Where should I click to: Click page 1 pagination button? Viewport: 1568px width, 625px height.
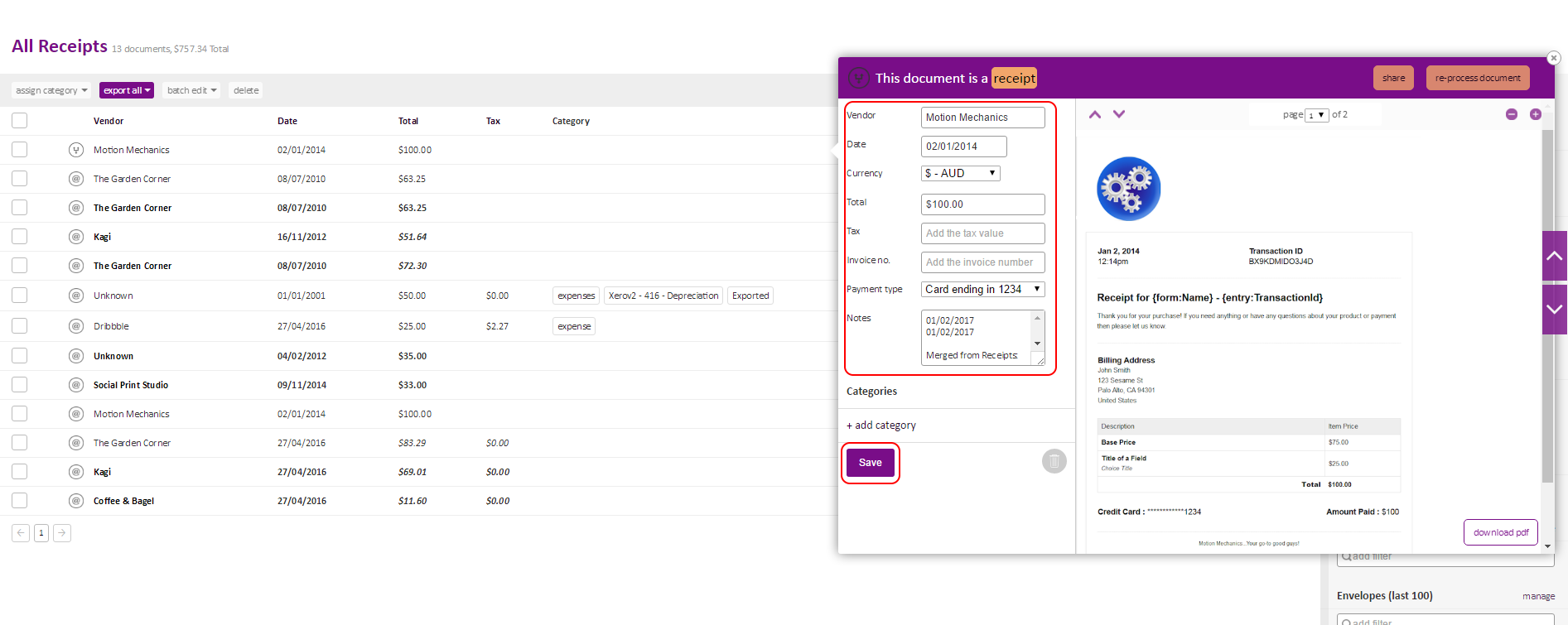(41, 533)
